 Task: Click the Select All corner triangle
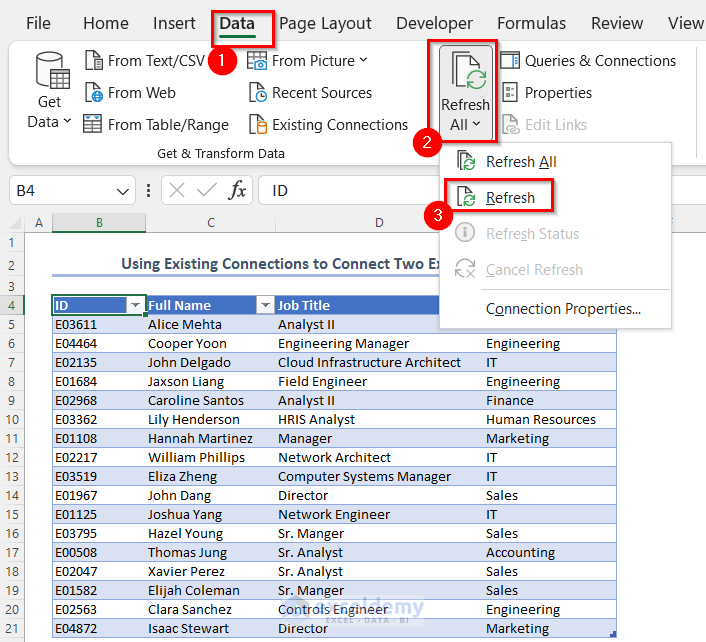(x=15, y=223)
